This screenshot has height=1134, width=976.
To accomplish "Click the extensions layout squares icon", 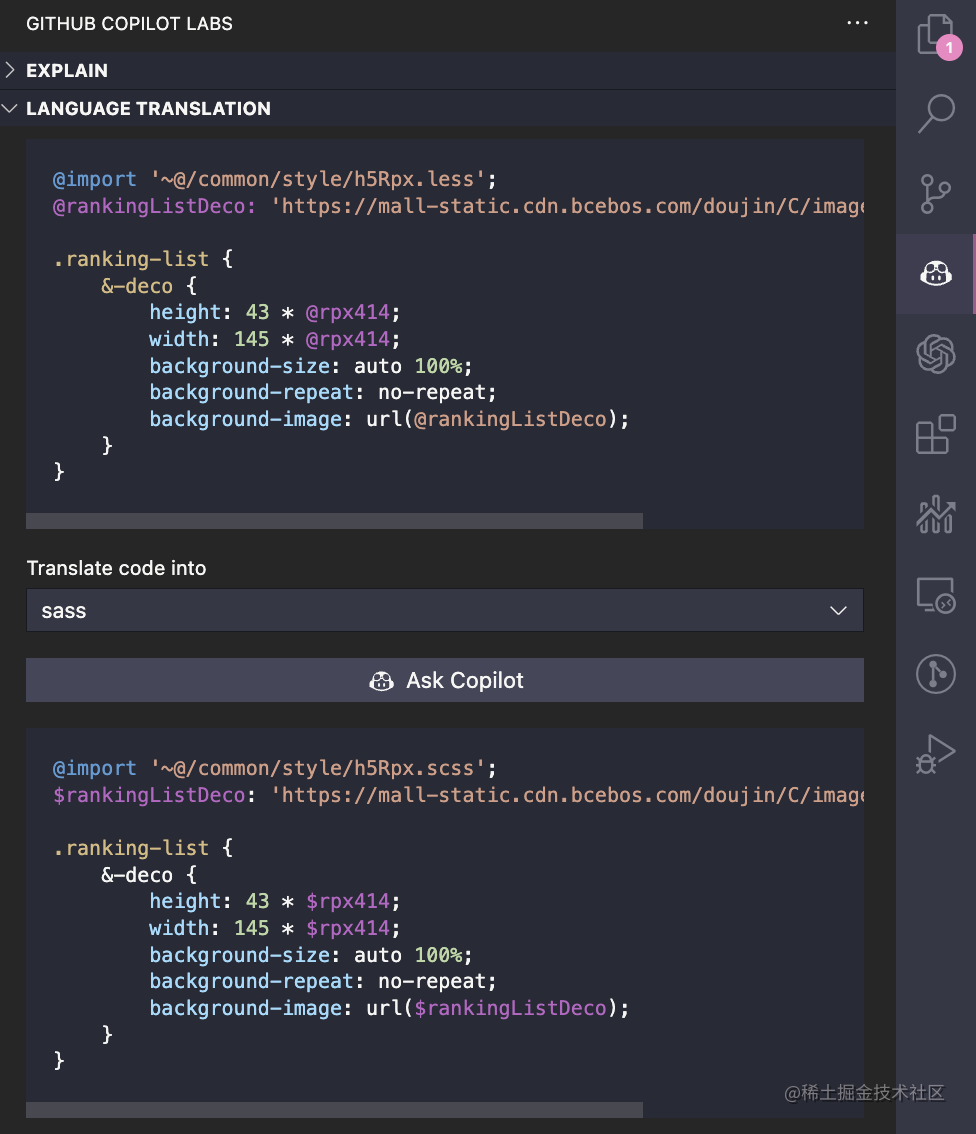I will 934,433.
